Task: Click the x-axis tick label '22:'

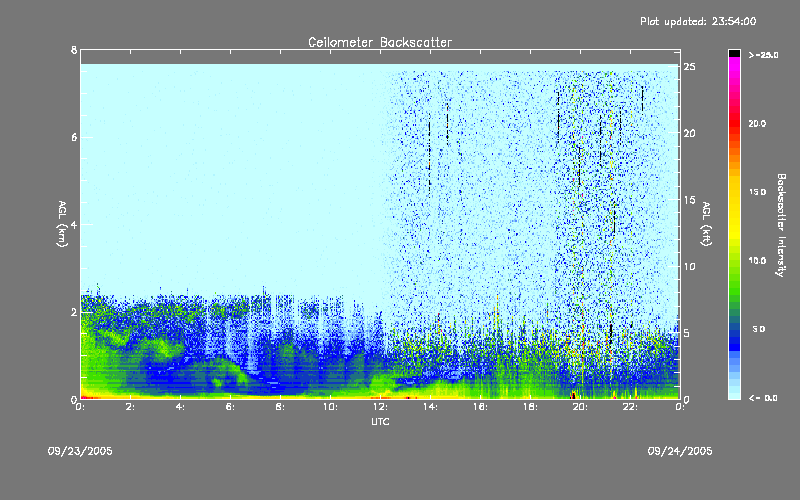Action: (630, 407)
